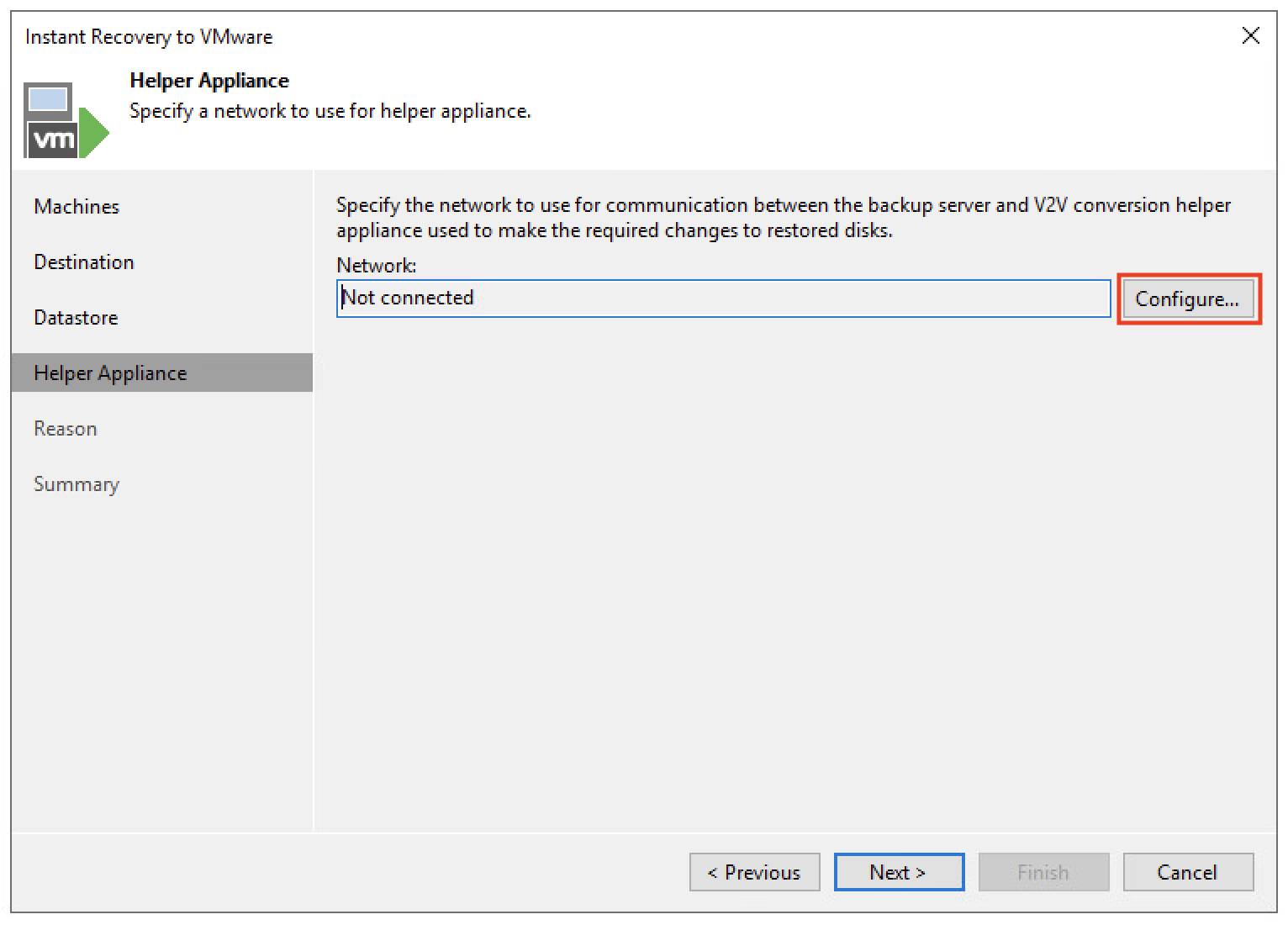This screenshot has width=1288, height=925.
Task: Click the V2V conversion description paragraph
Action: tap(784, 218)
